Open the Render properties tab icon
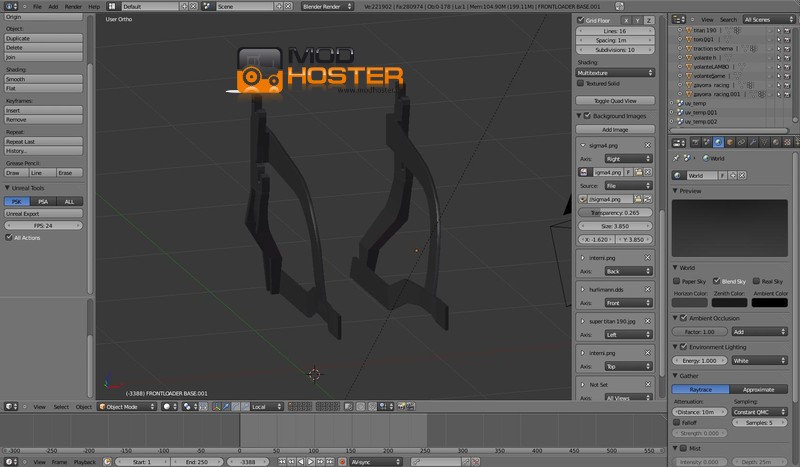Viewport: 800px width, 467px height. point(695,143)
